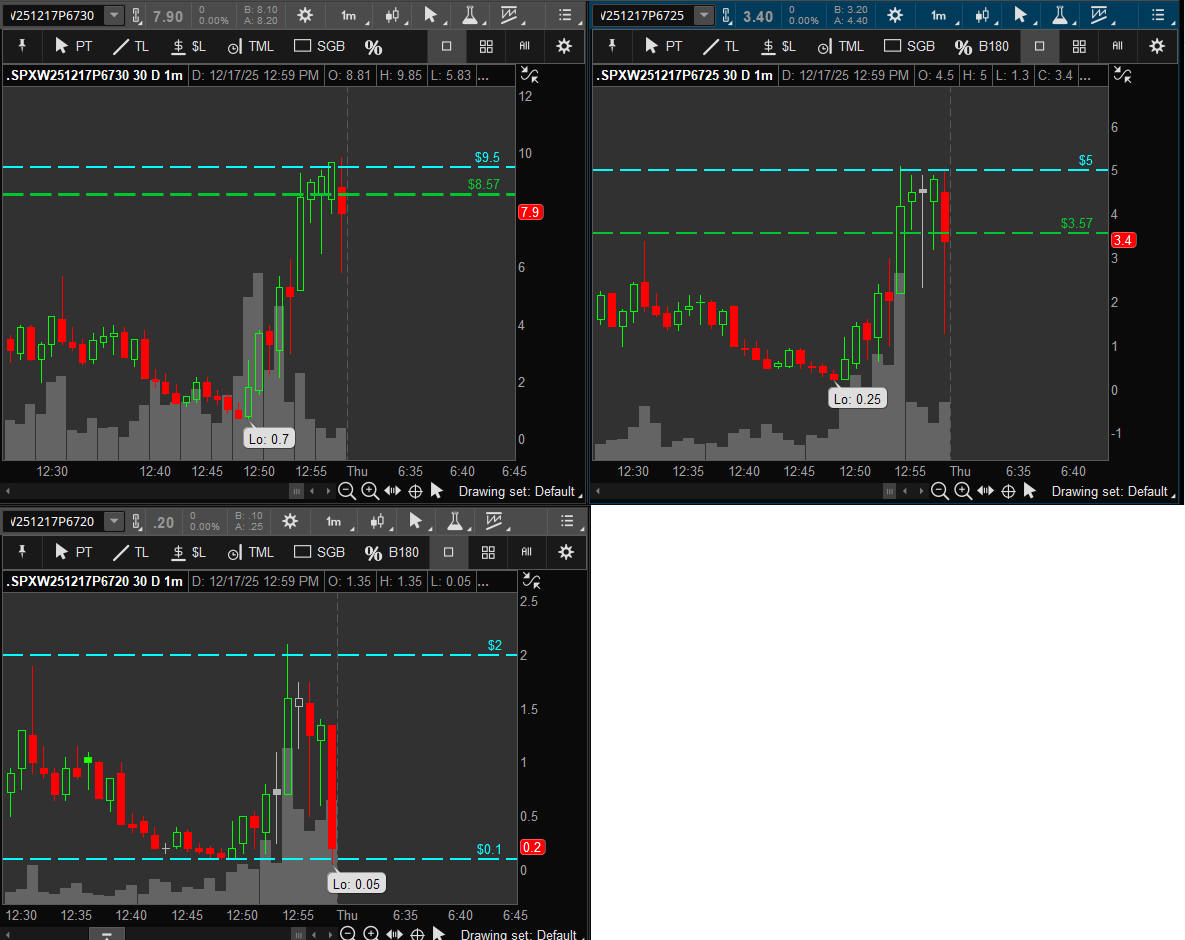Select the trendline TL tool in the P6725 toolbar

tap(720, 46)
